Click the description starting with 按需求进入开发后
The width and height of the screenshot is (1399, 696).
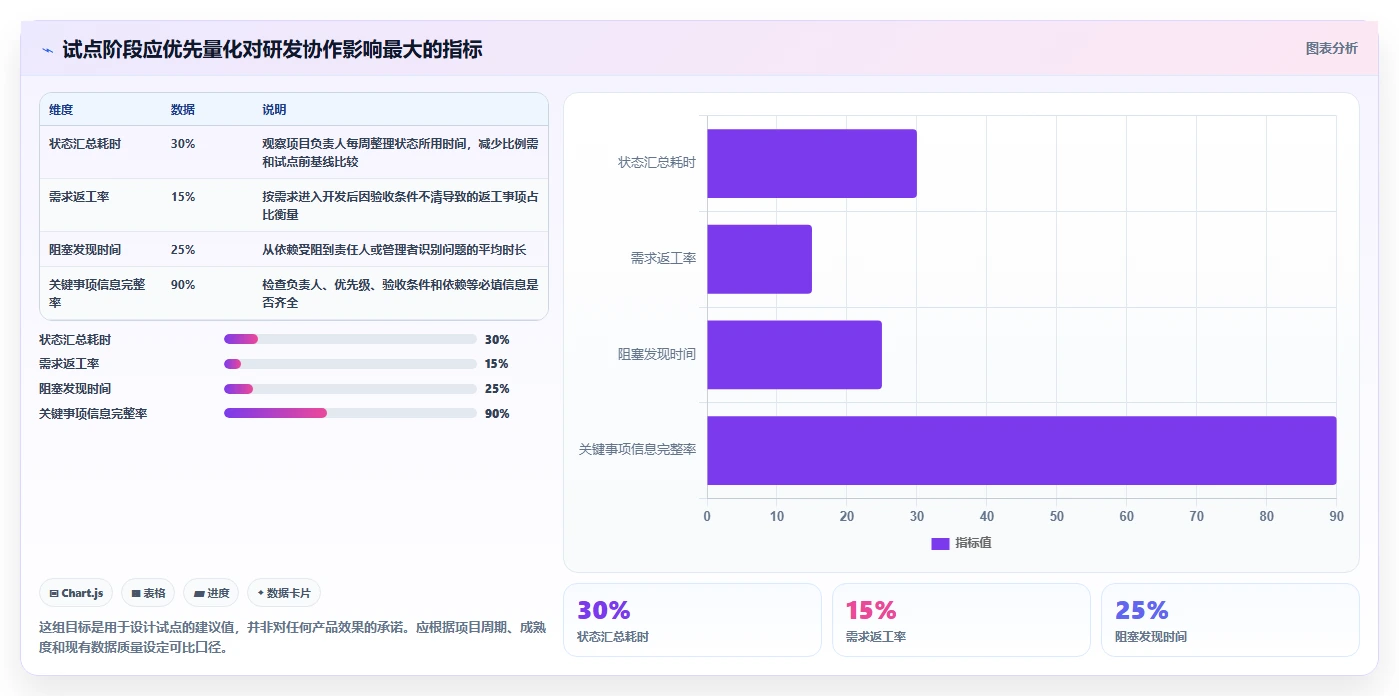[400, 206]
